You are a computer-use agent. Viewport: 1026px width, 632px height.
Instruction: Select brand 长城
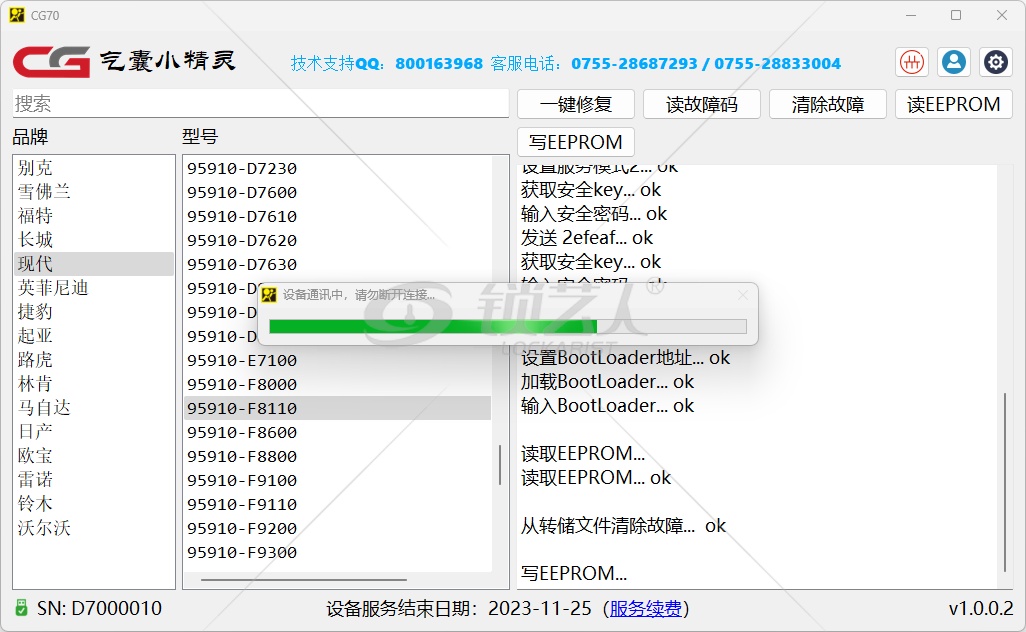tap(94, 240)
